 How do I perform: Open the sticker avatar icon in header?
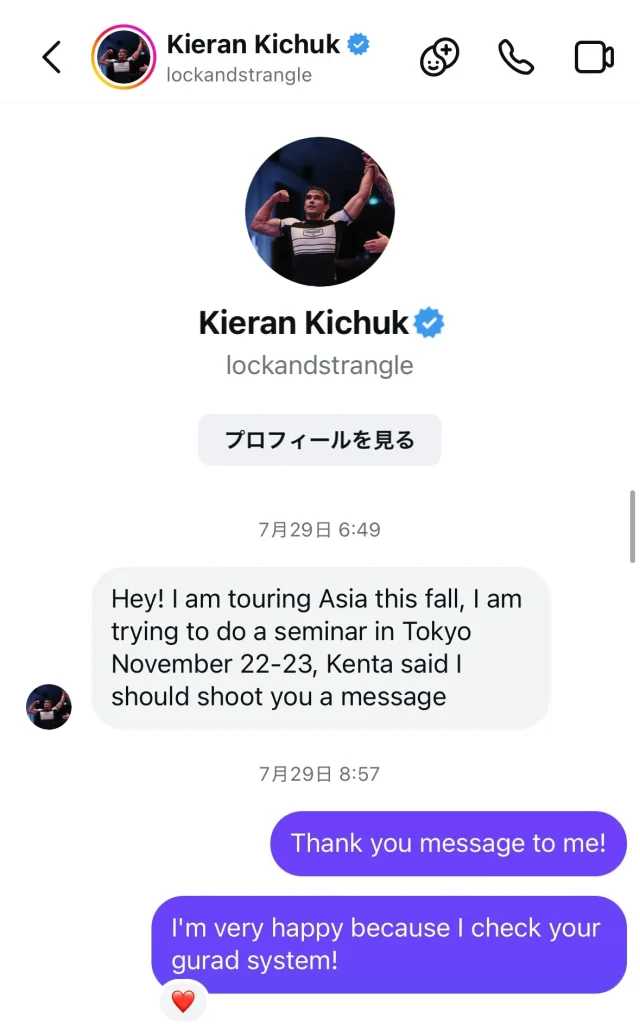(x=439, y=57)
